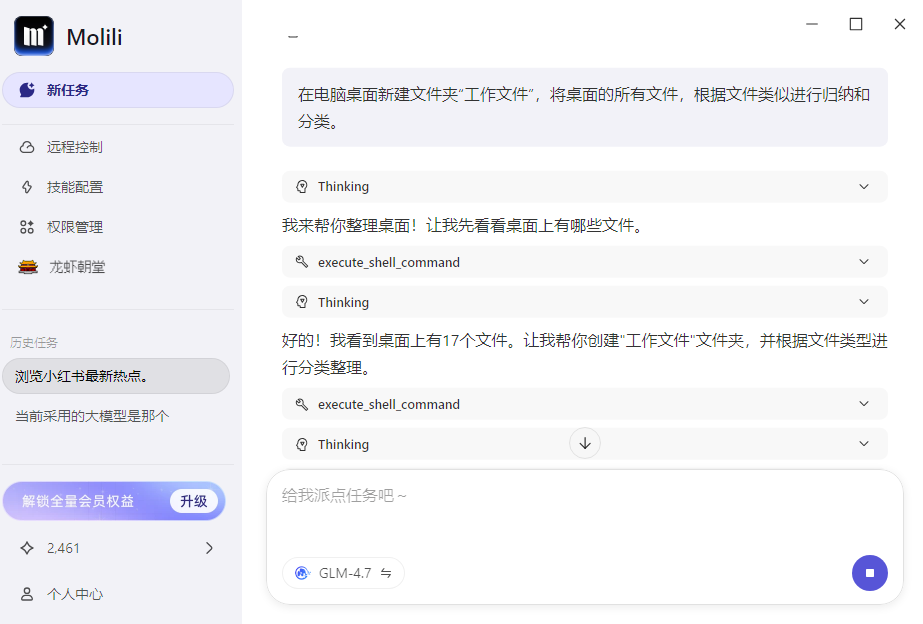The width and height of the screenshot is (923, 624).
Task: Open credits details chevron arrow
Action: [x=210, y=548]
